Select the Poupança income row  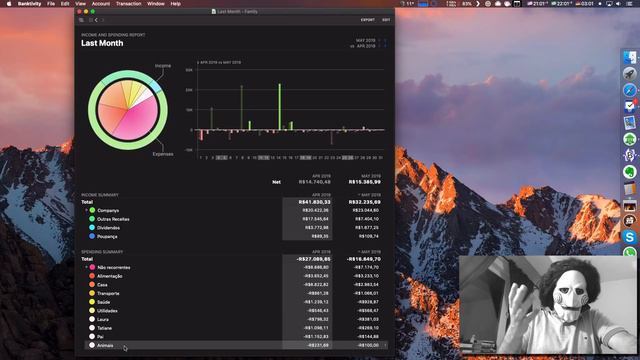click(x=235, y=236)
